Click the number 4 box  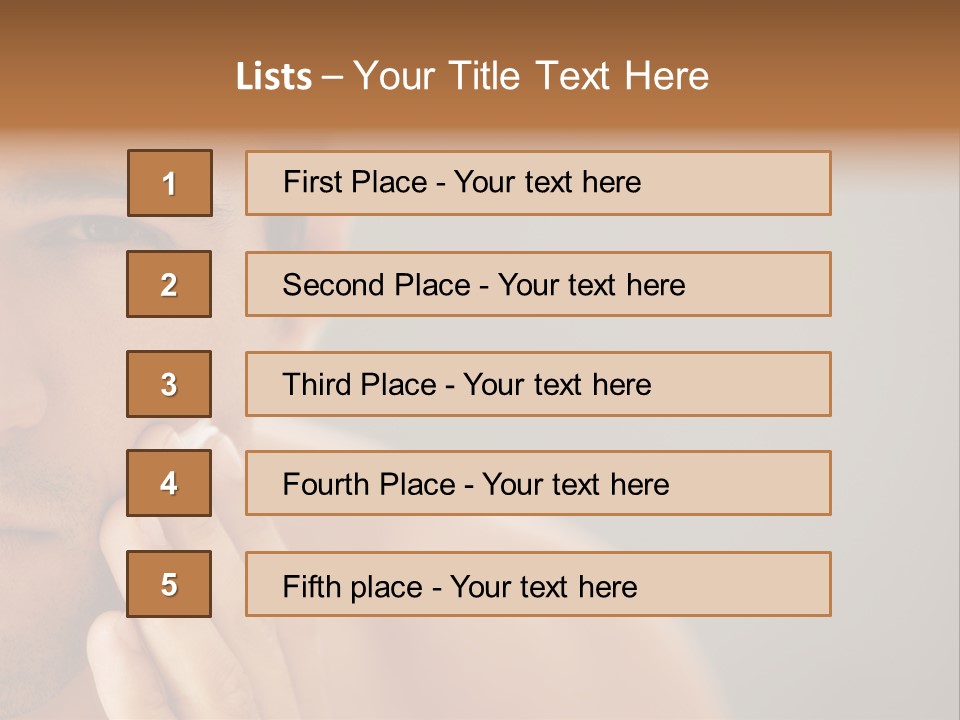169,483
